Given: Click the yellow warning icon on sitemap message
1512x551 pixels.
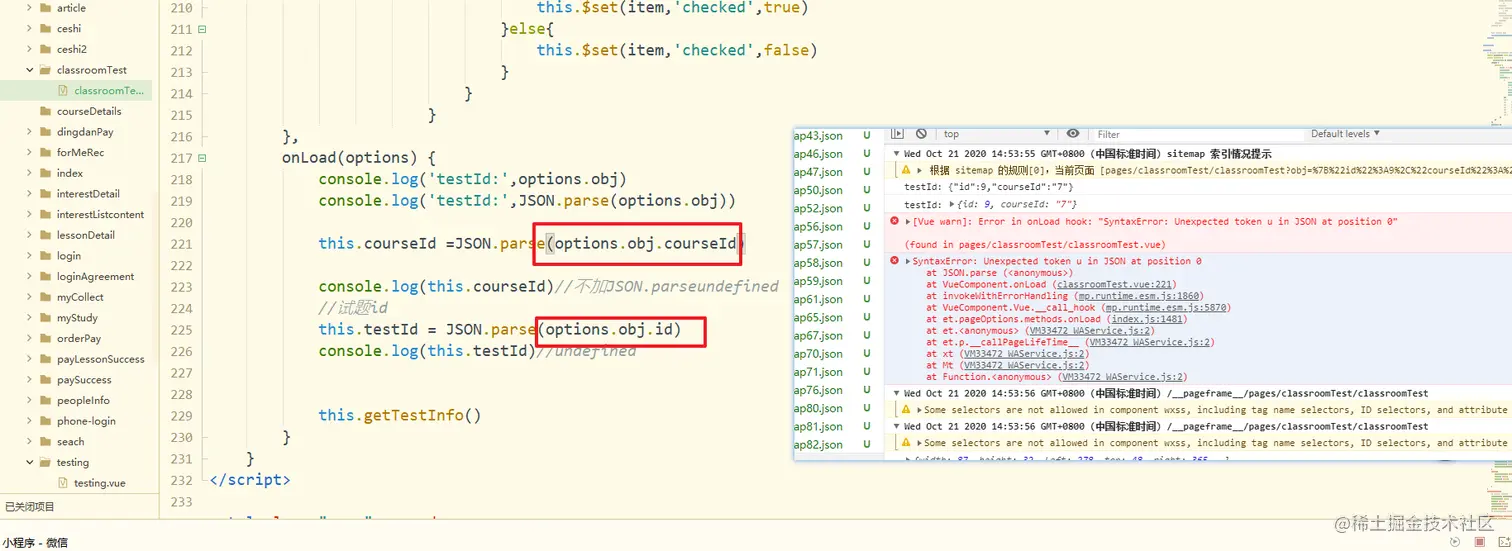Looking at the screenshot, I should click(907, 171).
